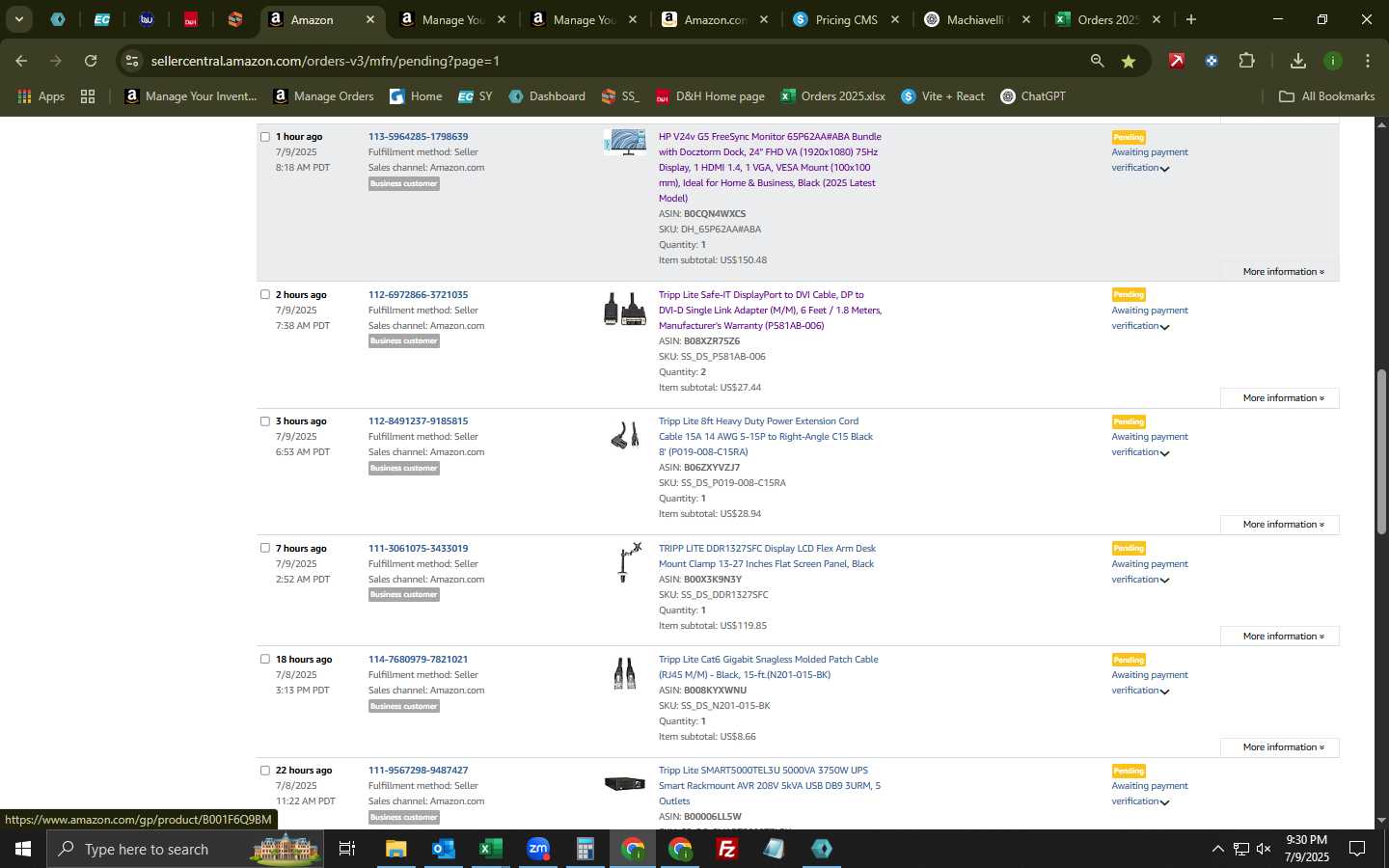The height and width of the screenshot is (868, 1389).
Task: Click the SMART5000 UPS product thumbnail
Action: [x=624, y=783]
